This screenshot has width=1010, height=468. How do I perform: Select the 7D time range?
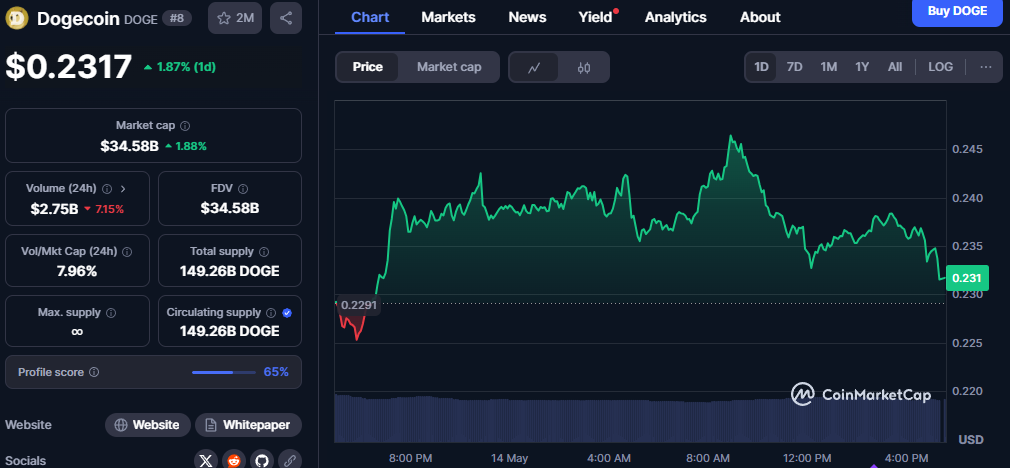[795, 67]
